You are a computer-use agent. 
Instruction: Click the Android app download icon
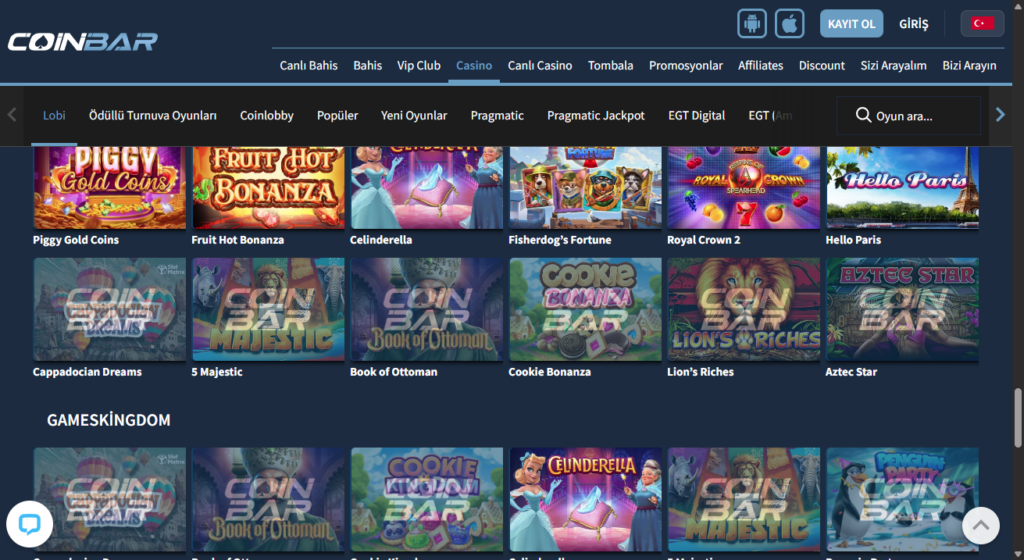[x=752, y=23]
